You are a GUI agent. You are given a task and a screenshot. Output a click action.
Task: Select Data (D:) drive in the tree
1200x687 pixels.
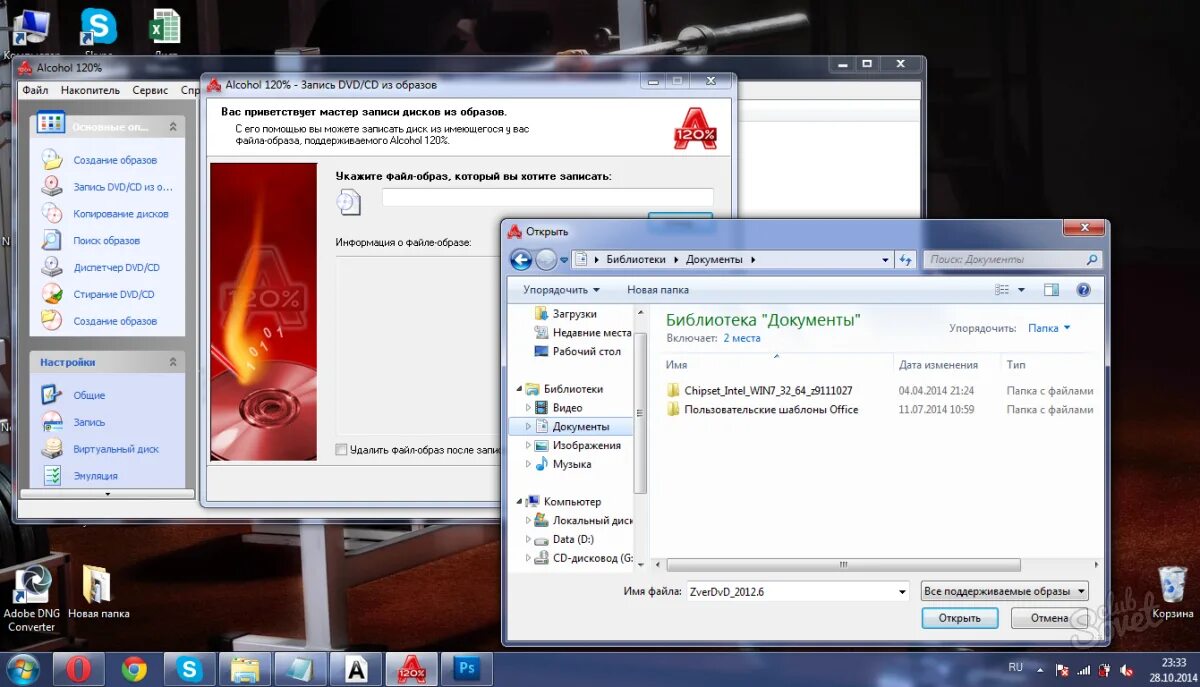point(565,540)
